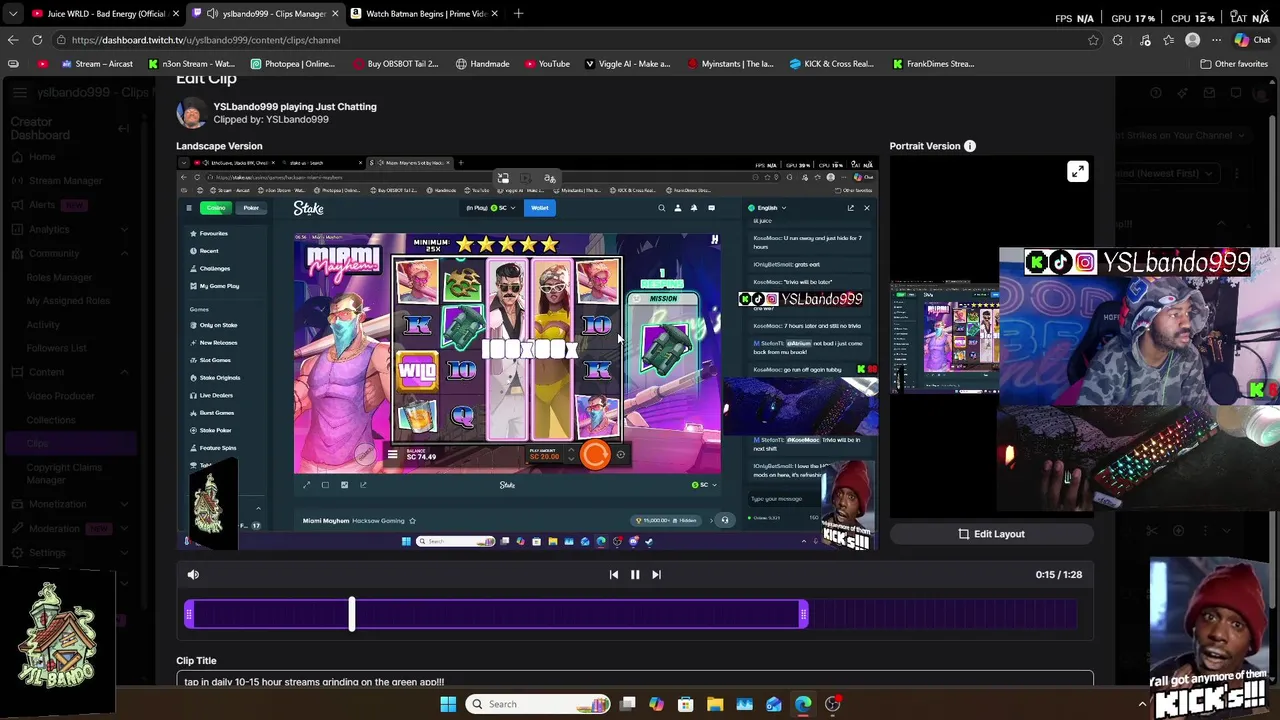The image size is (1280, 720).
Task: Click the left trim handle on the timeline
Action: click(x=189, y=615)
